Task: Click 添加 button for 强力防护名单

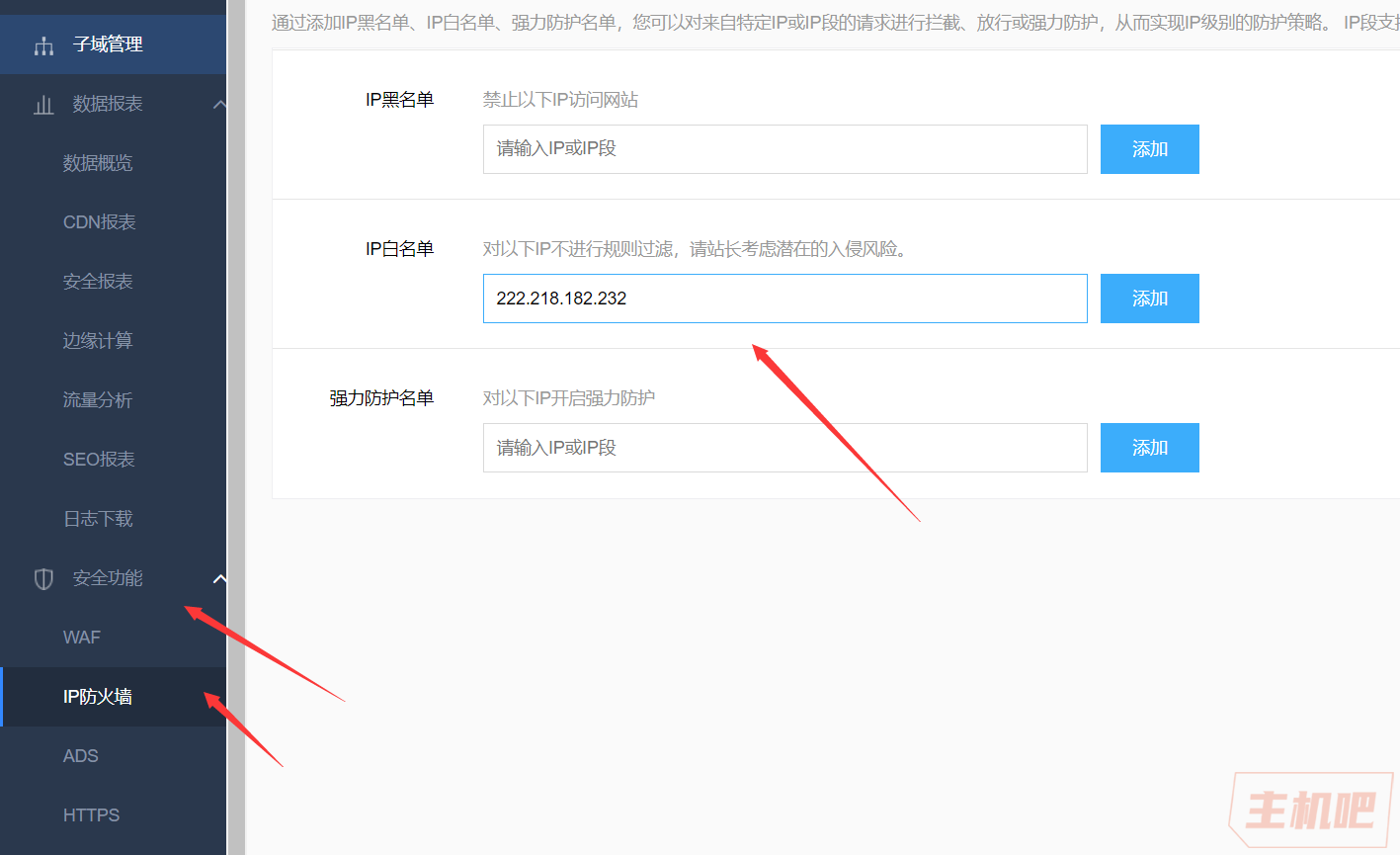Action: (1150, 448)
